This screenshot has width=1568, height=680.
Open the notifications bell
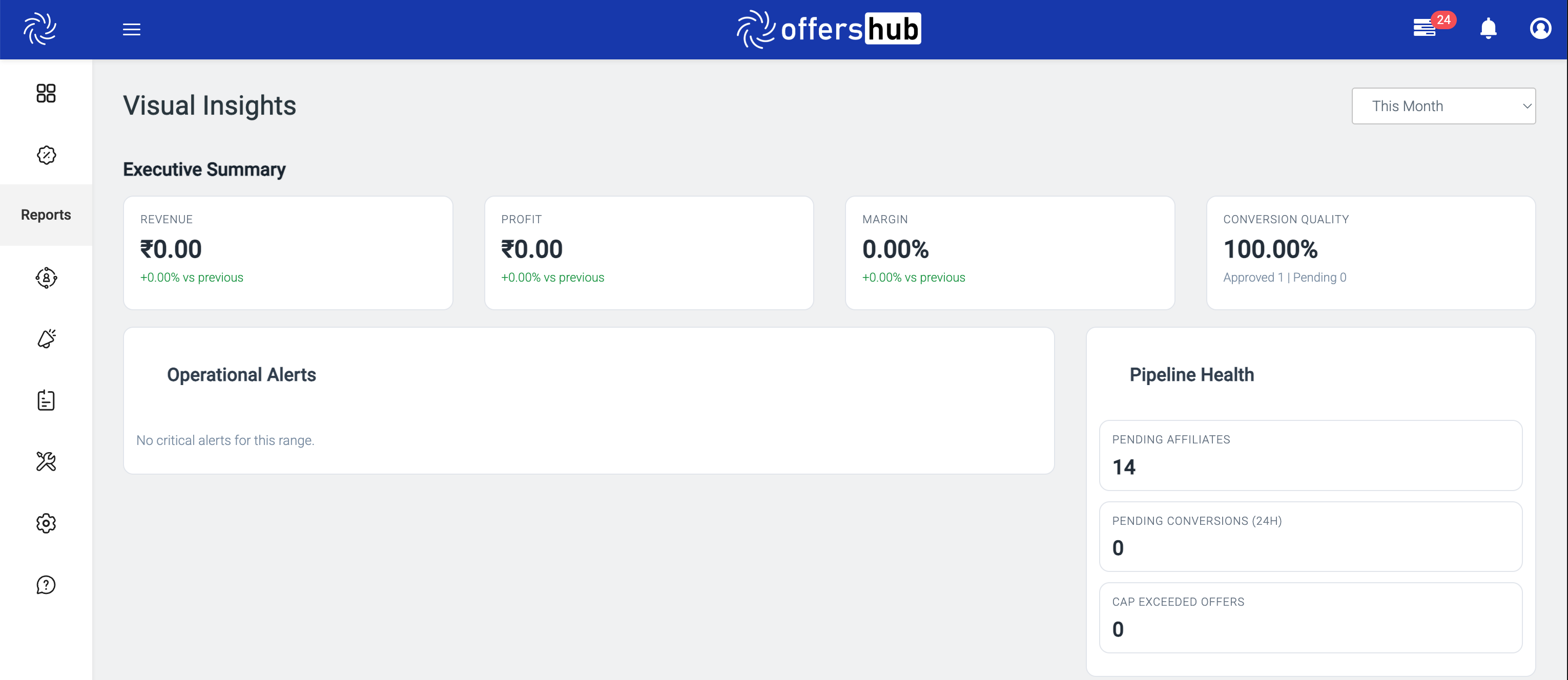pyautogui.click(x=1488, y=29)
